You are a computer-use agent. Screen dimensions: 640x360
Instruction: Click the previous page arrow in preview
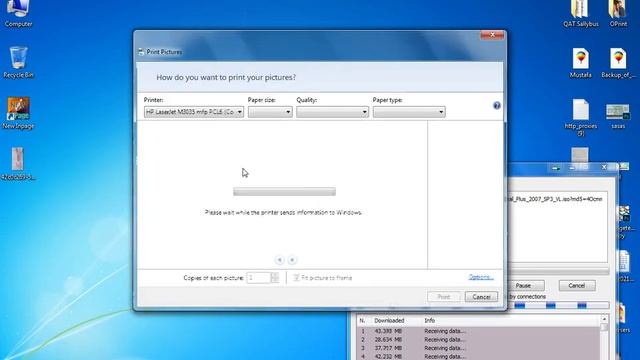(279, 260)
